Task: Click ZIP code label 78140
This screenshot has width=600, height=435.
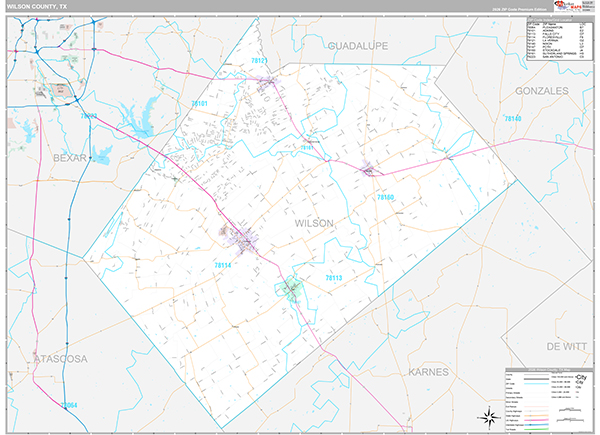Action: click(513, 119)
